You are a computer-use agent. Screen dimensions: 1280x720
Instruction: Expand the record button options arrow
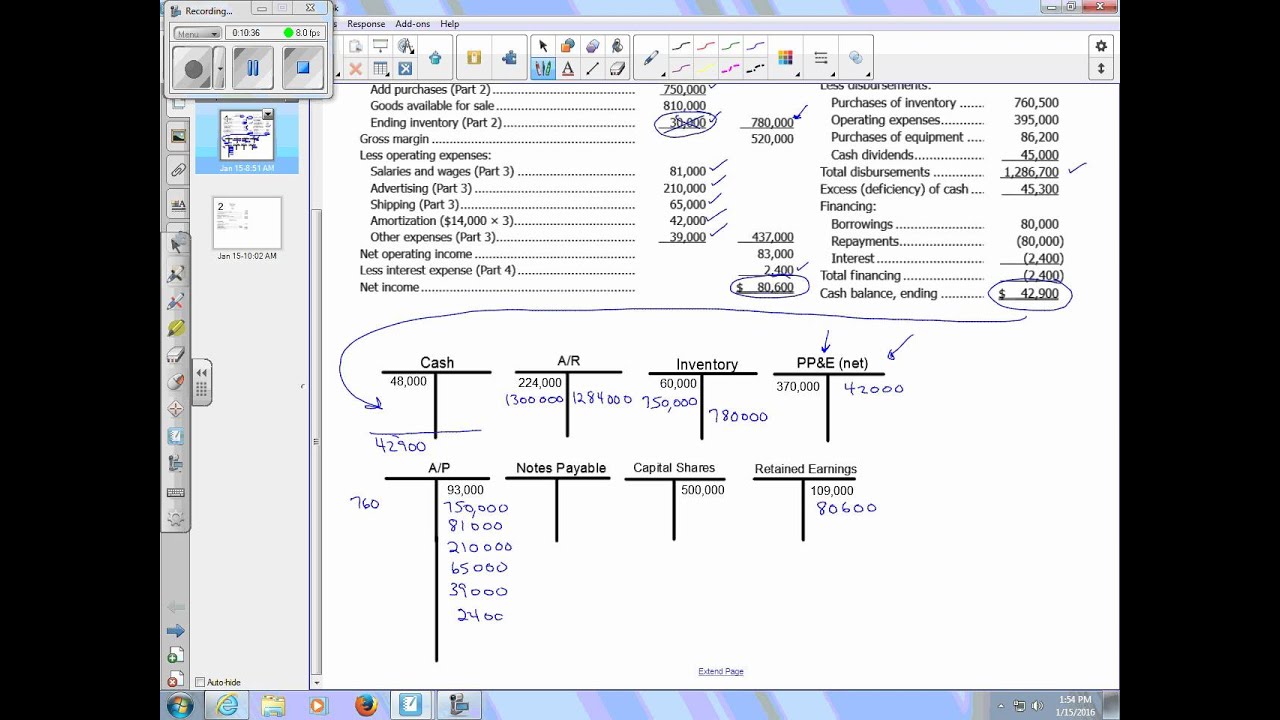220,69
